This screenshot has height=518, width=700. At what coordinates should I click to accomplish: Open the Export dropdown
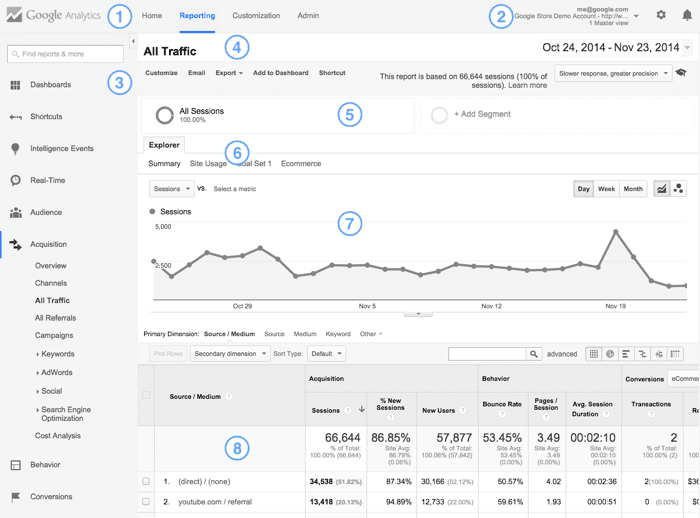(x=229, y=73)
